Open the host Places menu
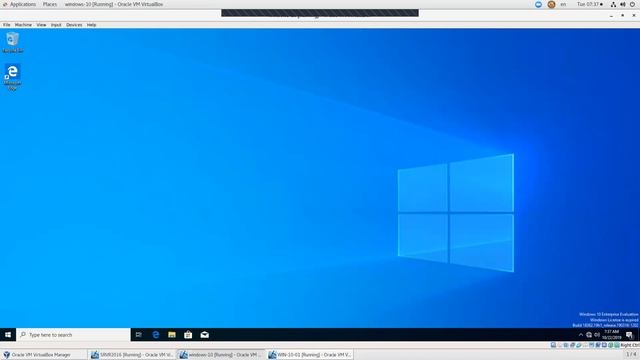 (50, 4)
